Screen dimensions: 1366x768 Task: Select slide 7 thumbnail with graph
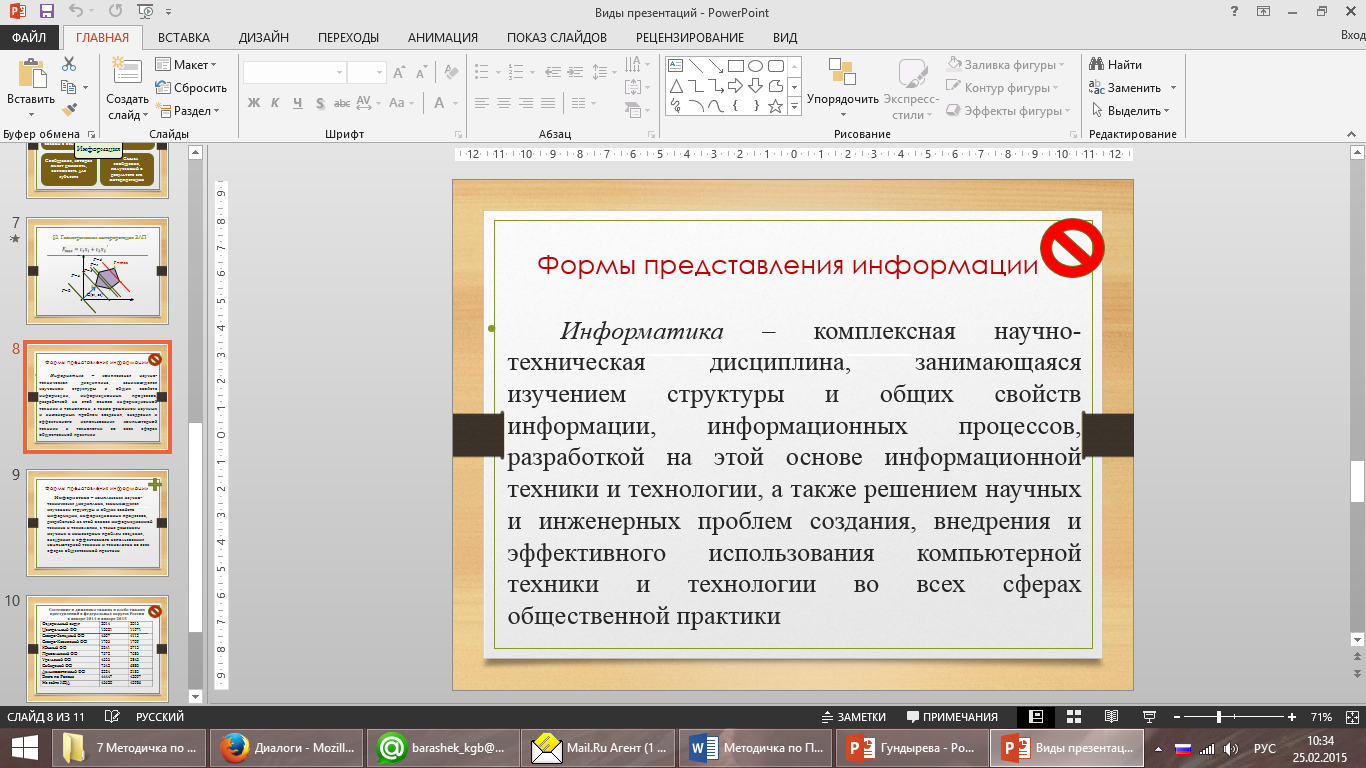(x=97, y=271)
